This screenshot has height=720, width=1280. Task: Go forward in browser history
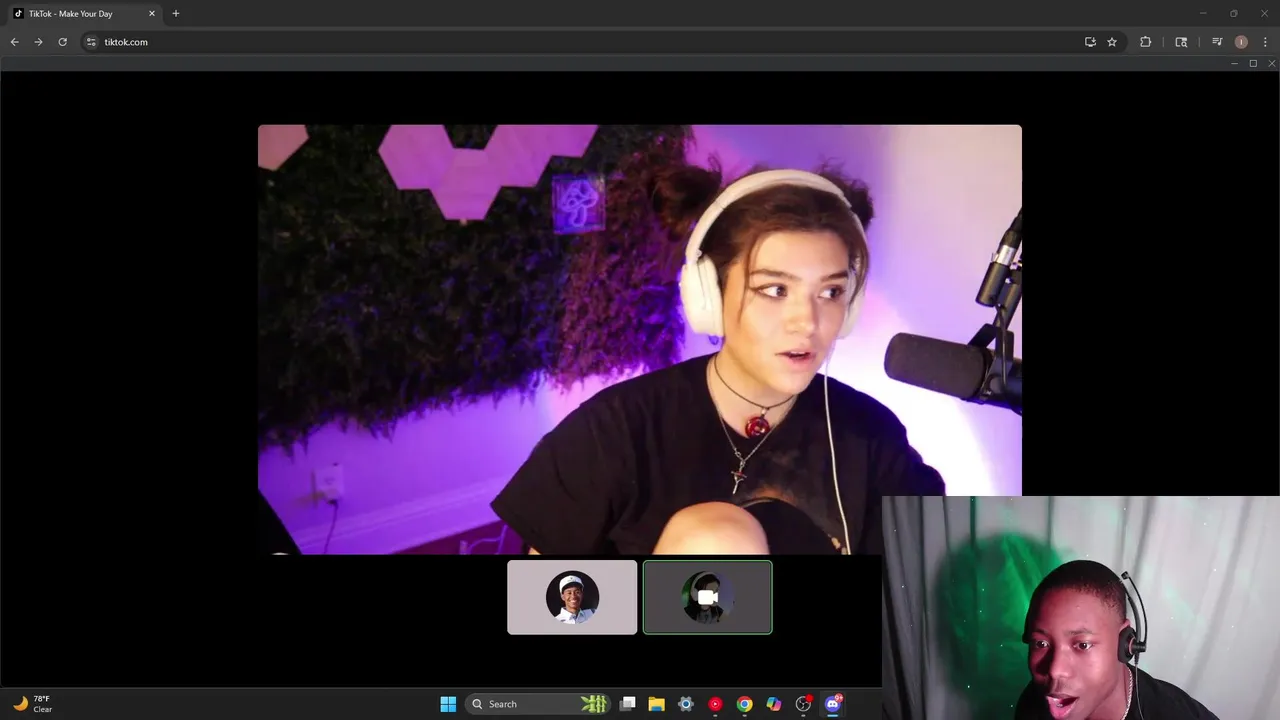pyautogui.click(x=38, y=42)
